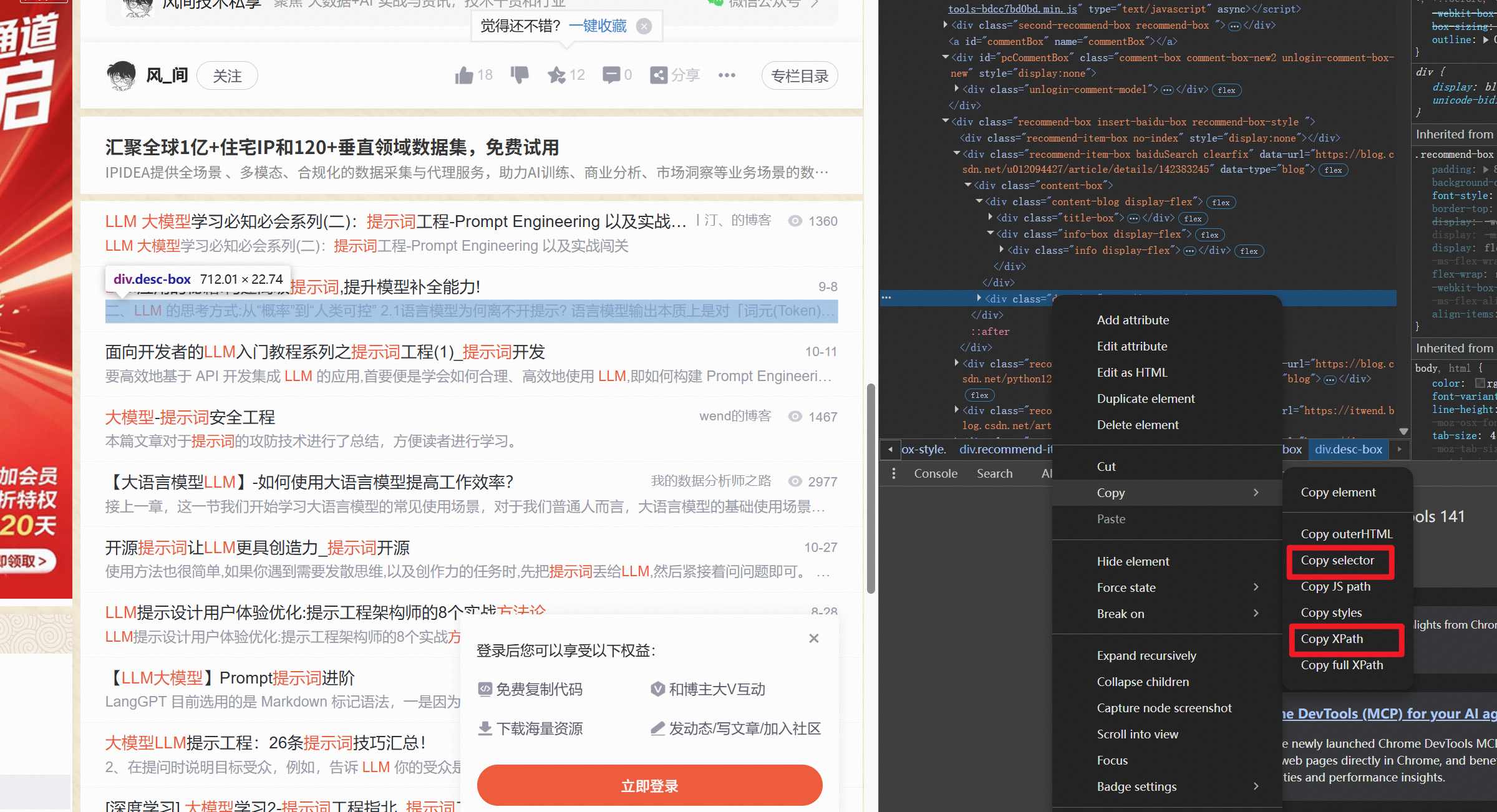
Task: Click the 分享 share icon
Action: (659, 75)
